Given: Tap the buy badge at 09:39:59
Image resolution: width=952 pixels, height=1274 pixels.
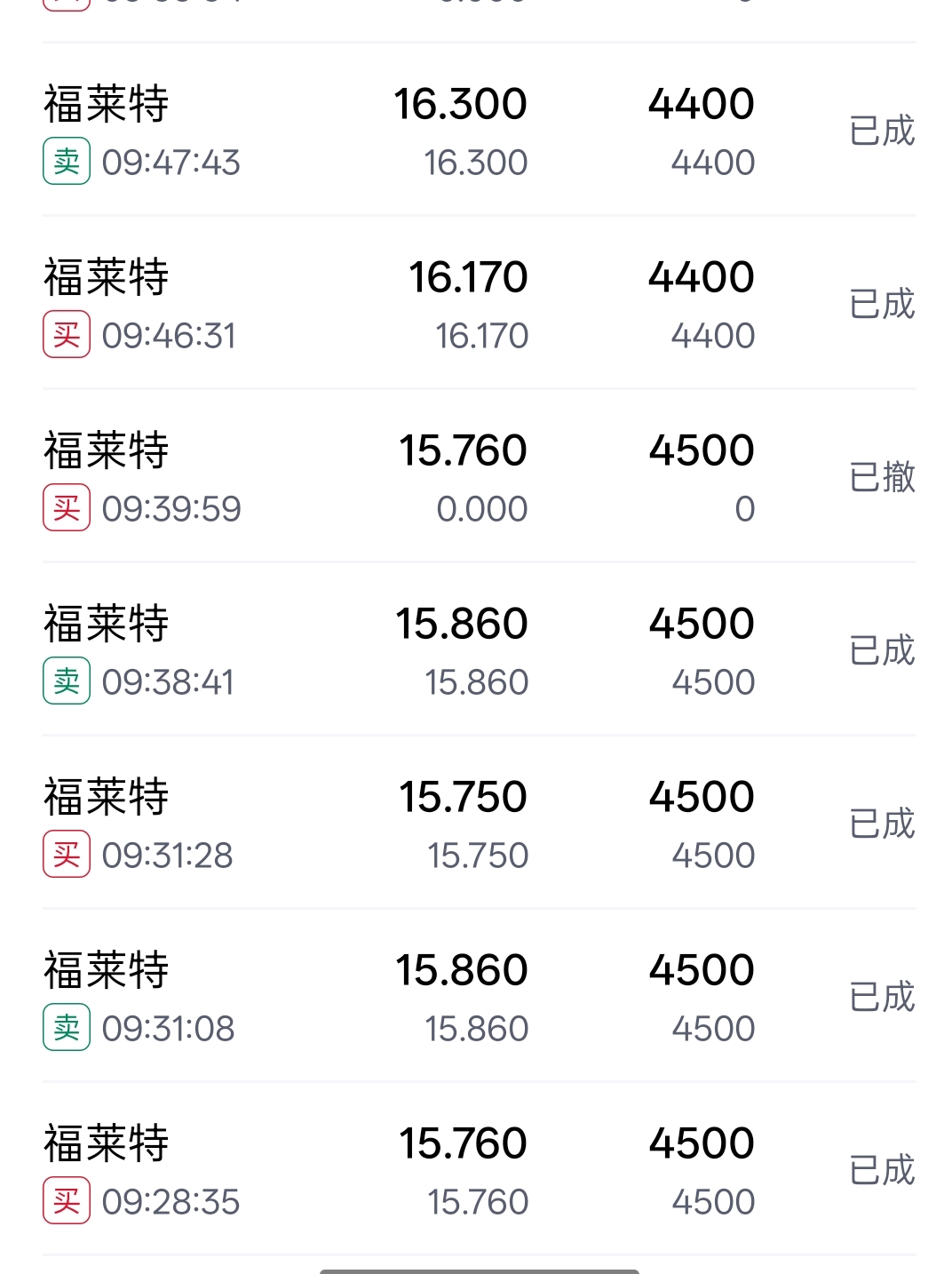Looking at the screenshot, I should (67, 508).
